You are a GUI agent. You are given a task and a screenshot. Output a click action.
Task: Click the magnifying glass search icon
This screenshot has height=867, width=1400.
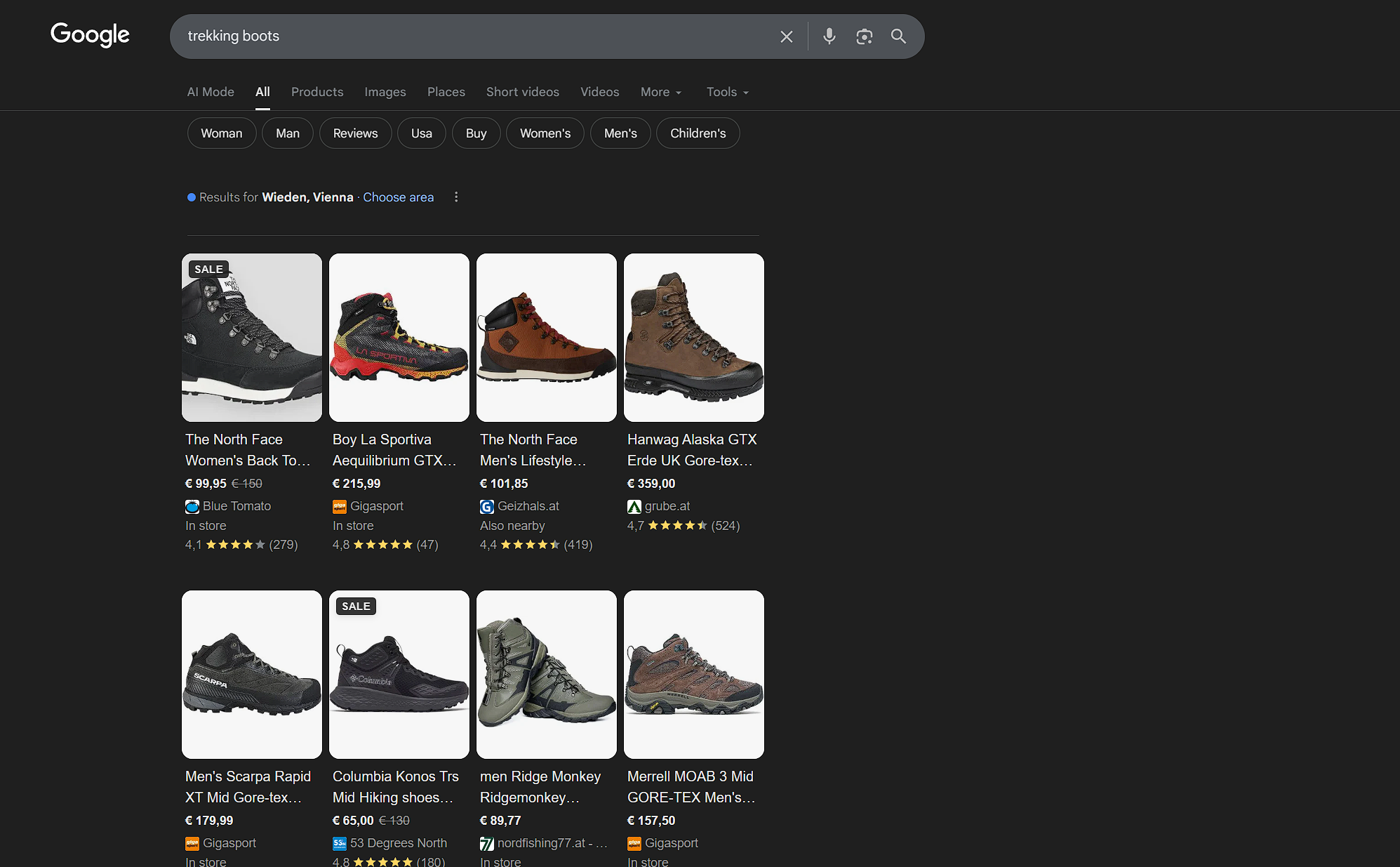[898, 37]
